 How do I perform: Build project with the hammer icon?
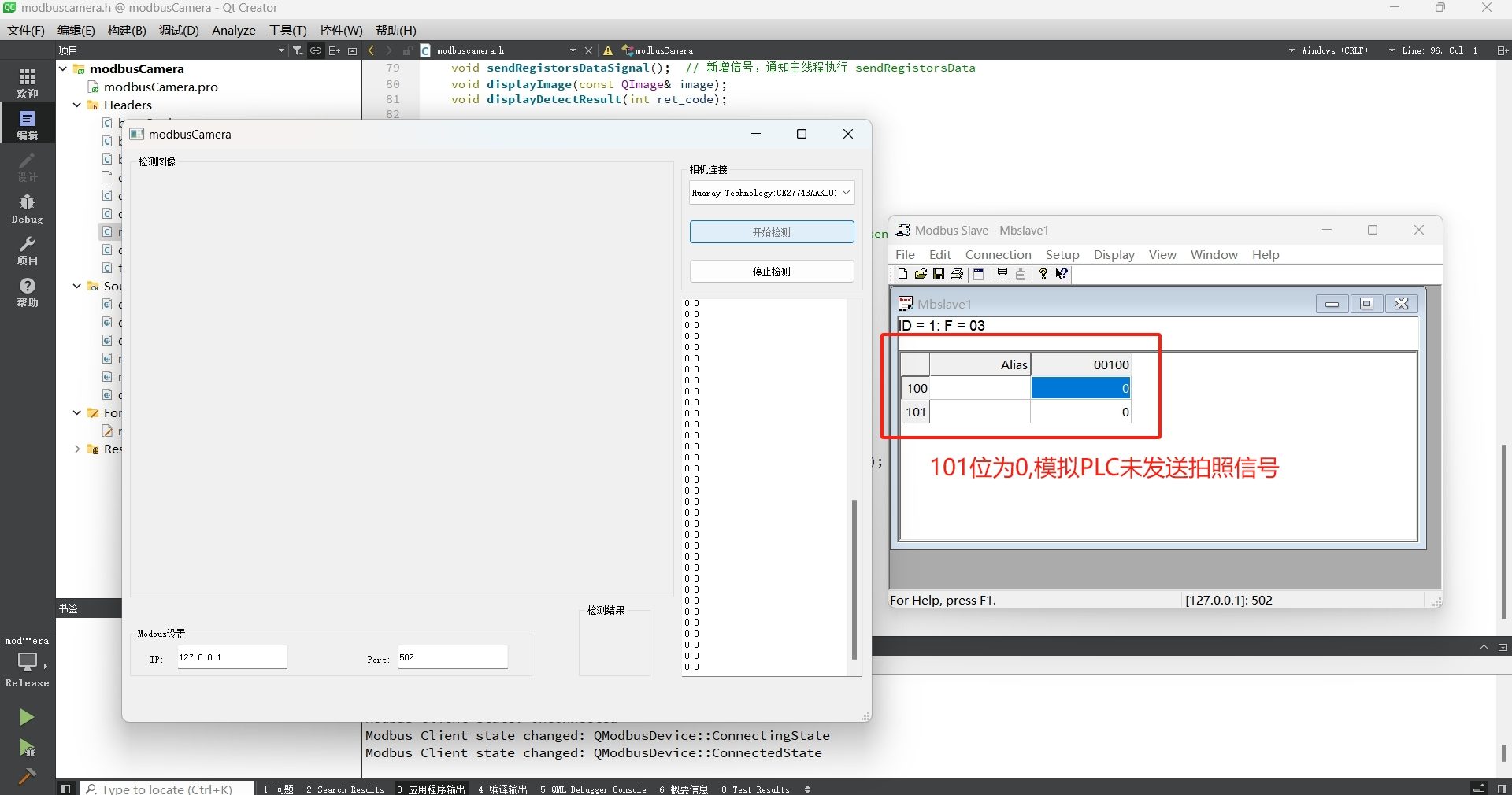27,777
